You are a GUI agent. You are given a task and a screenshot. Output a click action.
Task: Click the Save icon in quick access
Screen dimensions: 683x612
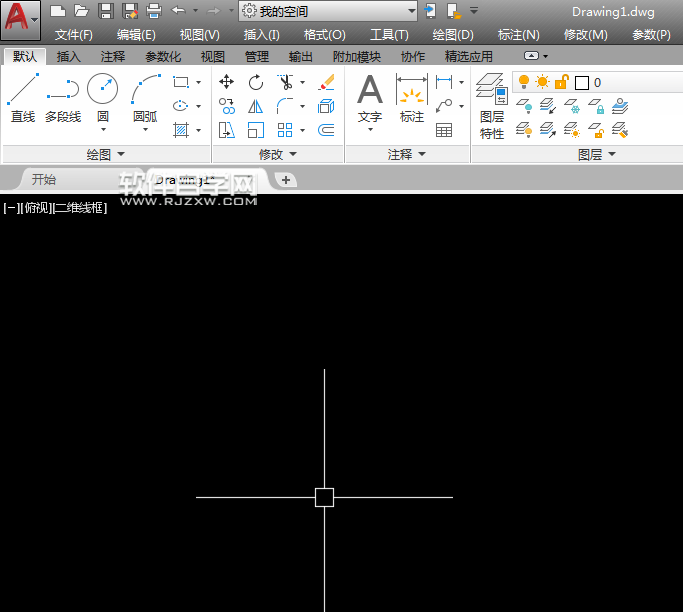[106, 11]
